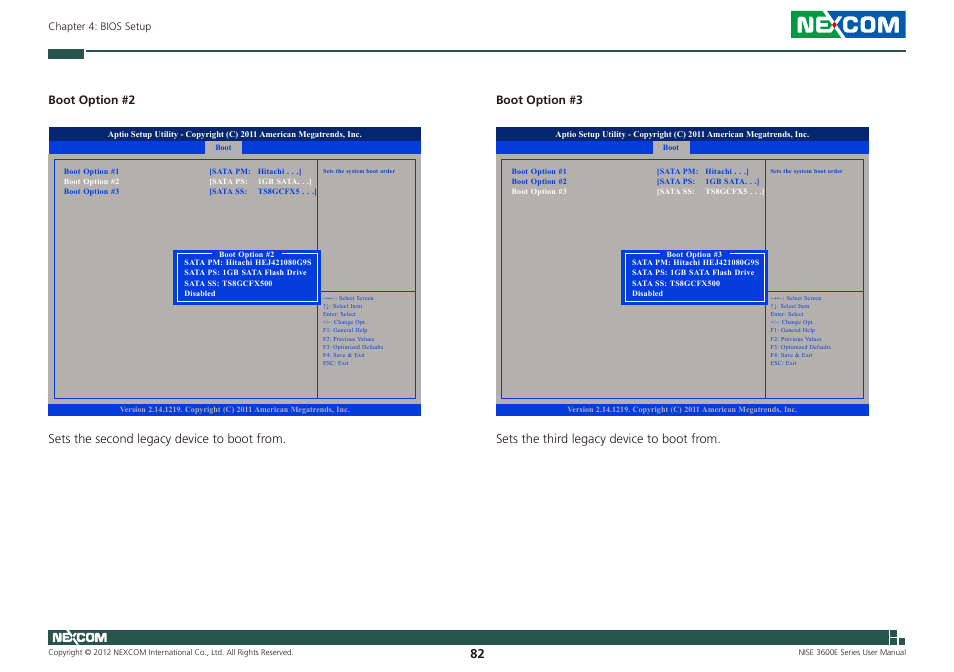Select Boot Option #2 in right BIOS screen
Viewport: 954px width, 672px height.
538,181
